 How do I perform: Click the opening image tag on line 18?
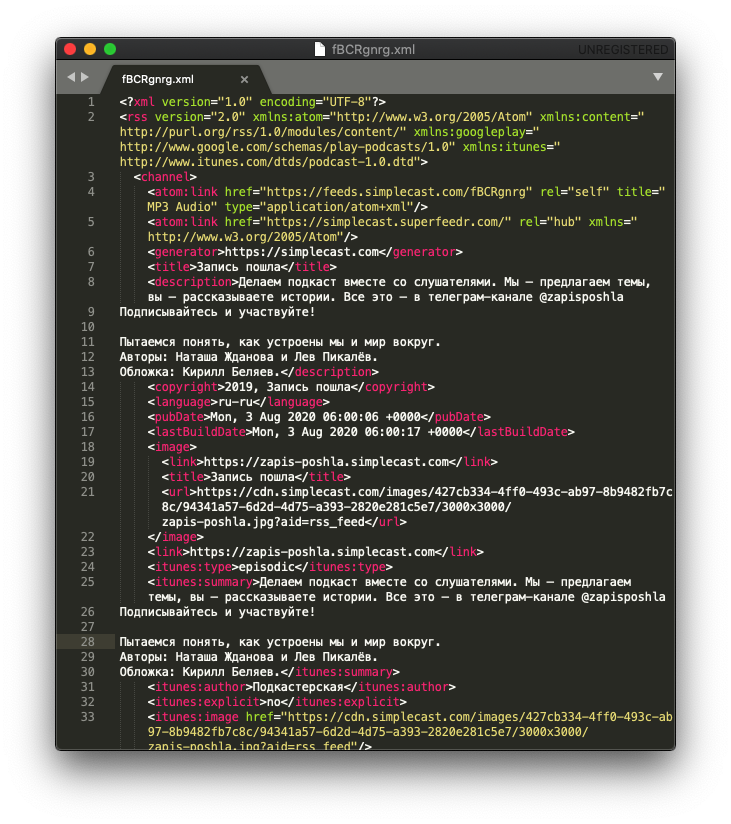point(172,447)
